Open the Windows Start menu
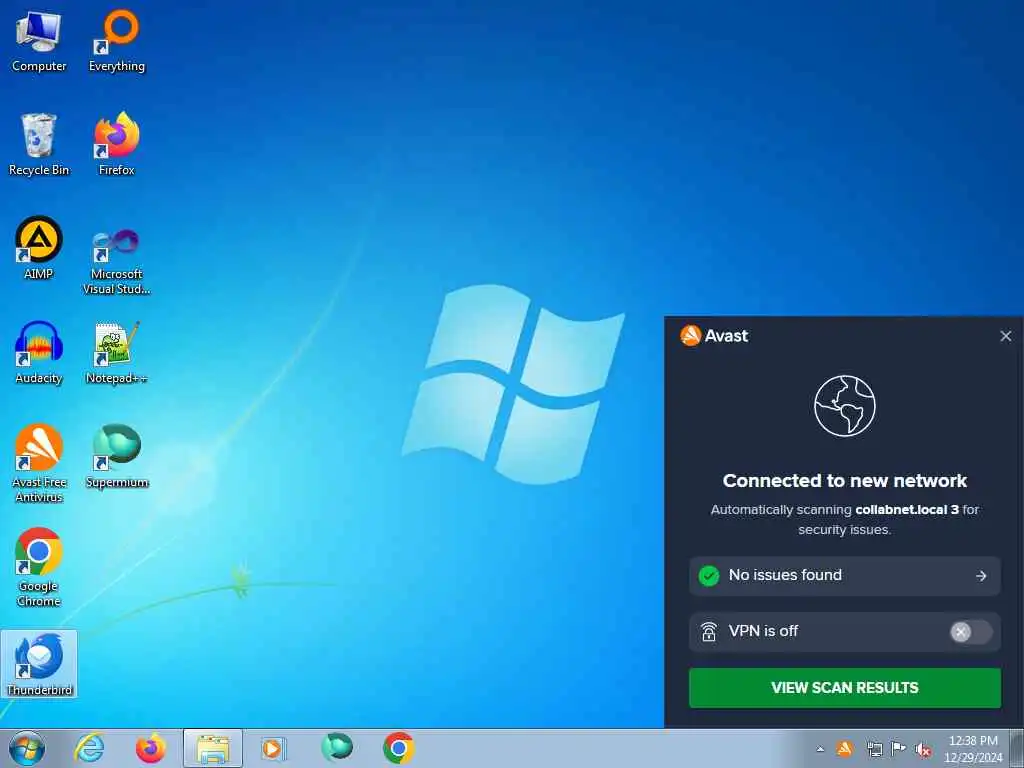Image resolution: width=1024 pixels, height=768 pixels. tap(27, 748)
